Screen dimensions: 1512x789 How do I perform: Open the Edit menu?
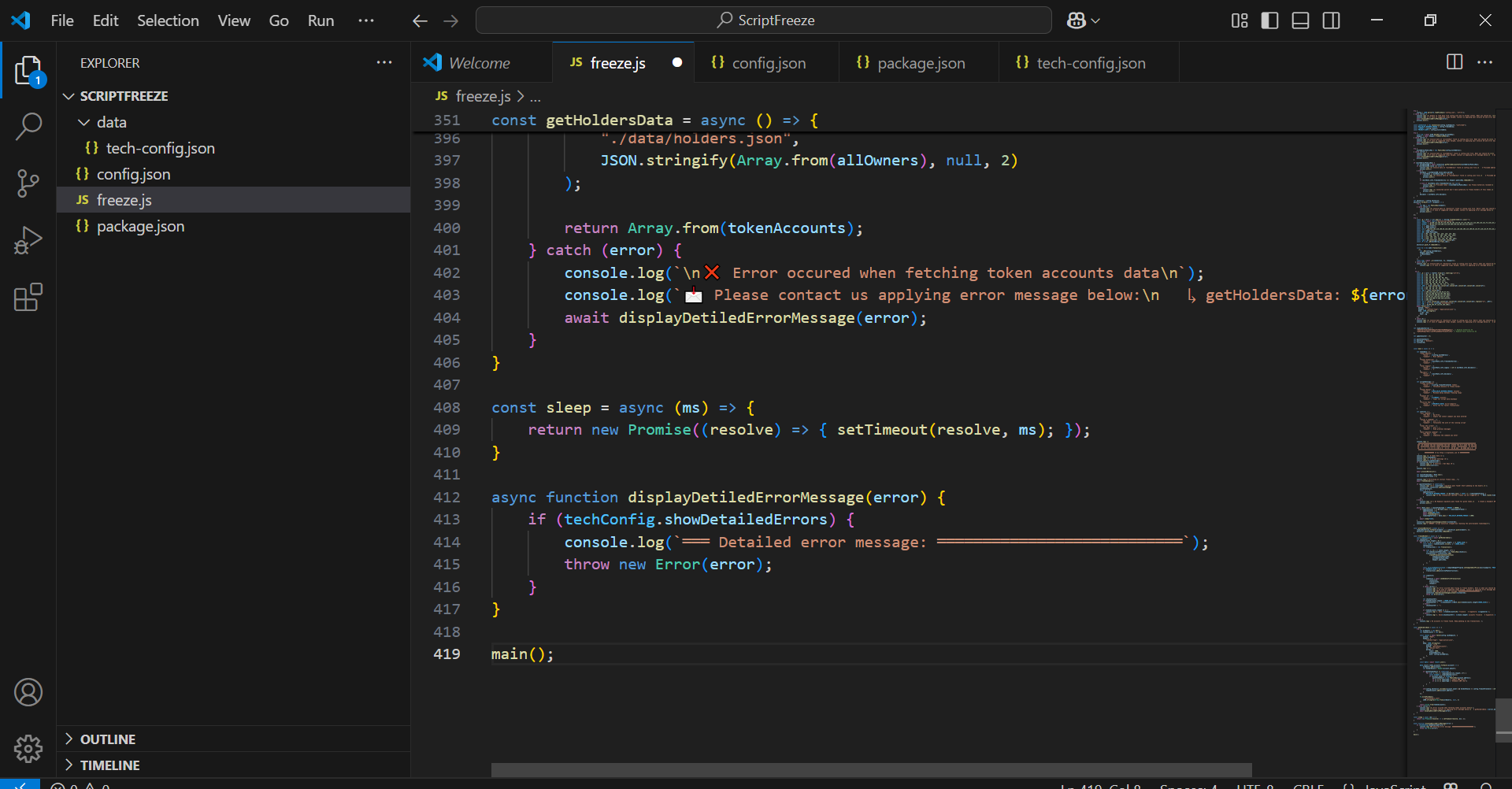(106, 20)
